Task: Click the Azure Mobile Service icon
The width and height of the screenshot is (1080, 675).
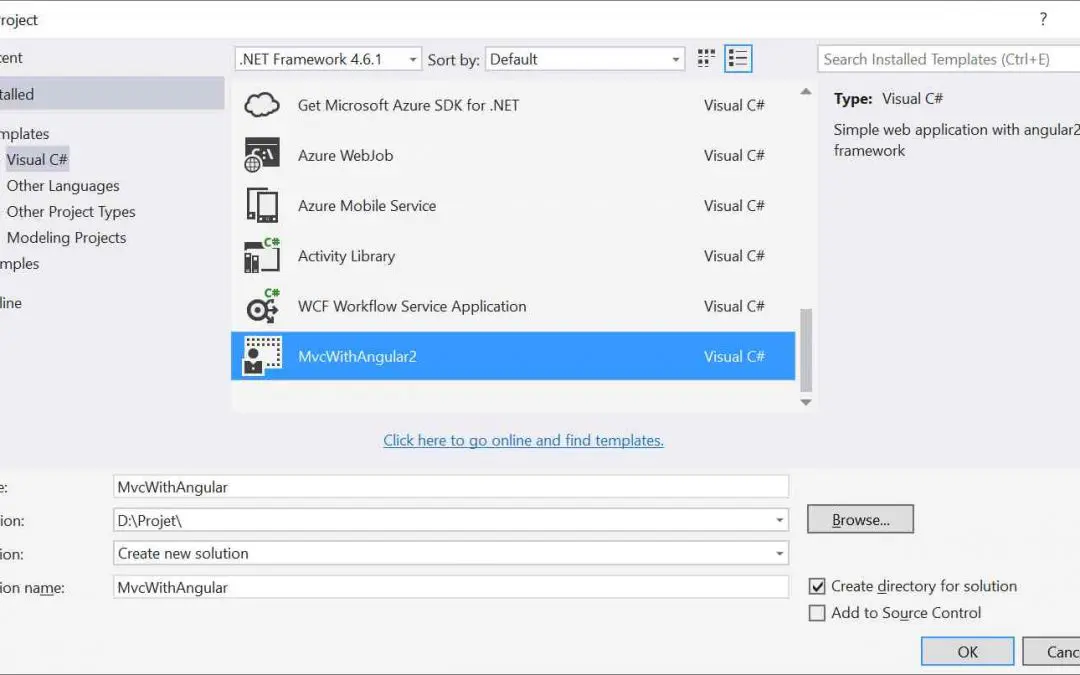Action: (x=262, y=205)
